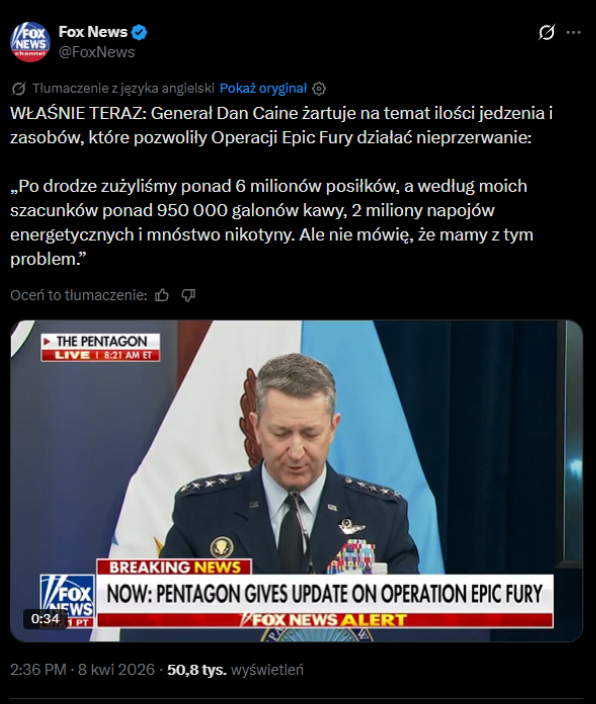
Task: Click the blue verified badge
Action: point(140,32)
